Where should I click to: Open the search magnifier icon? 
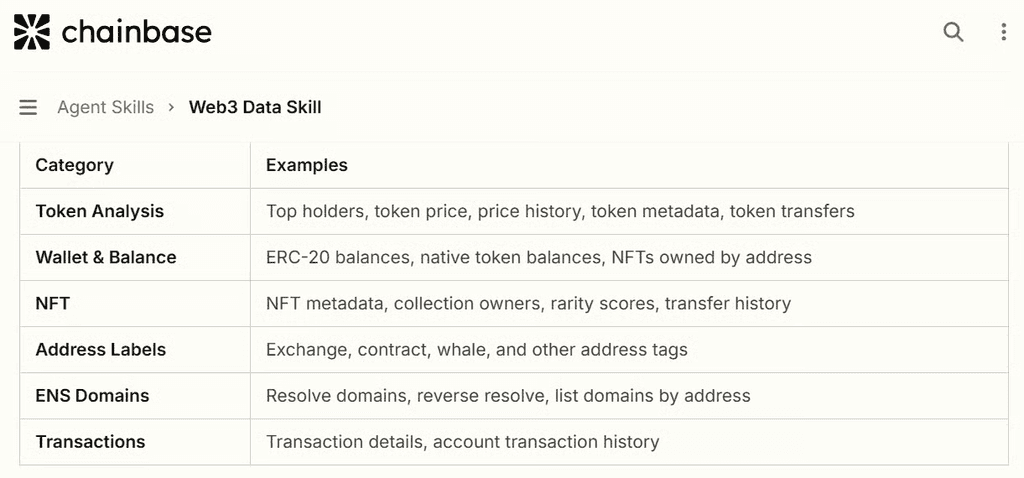tap(953, 32)
